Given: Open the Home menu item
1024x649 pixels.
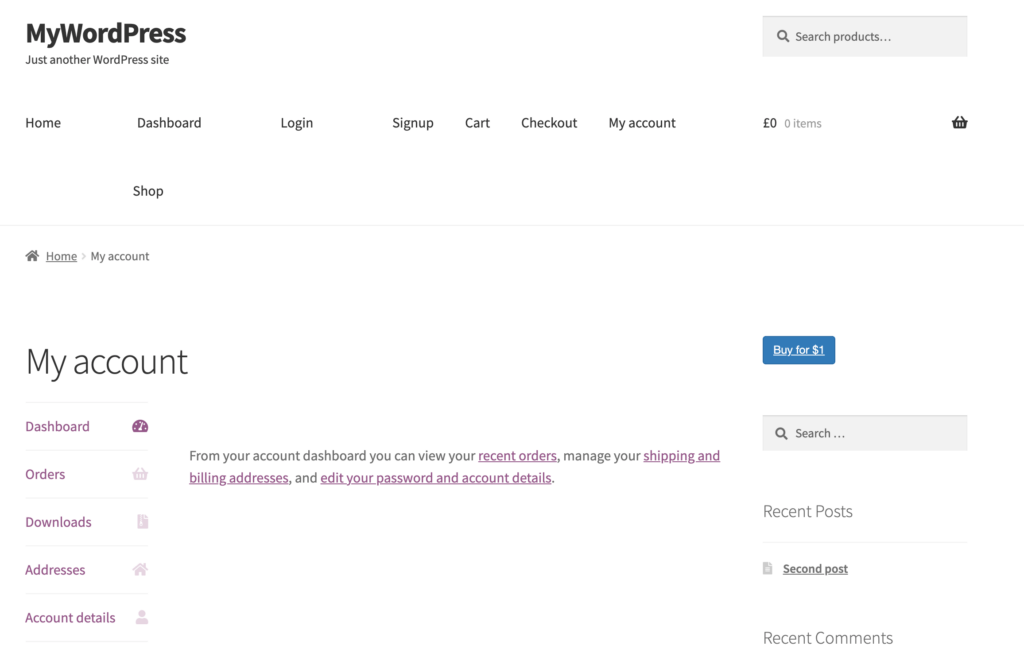Looking at the screenshot, I should [x=43, y=123].
